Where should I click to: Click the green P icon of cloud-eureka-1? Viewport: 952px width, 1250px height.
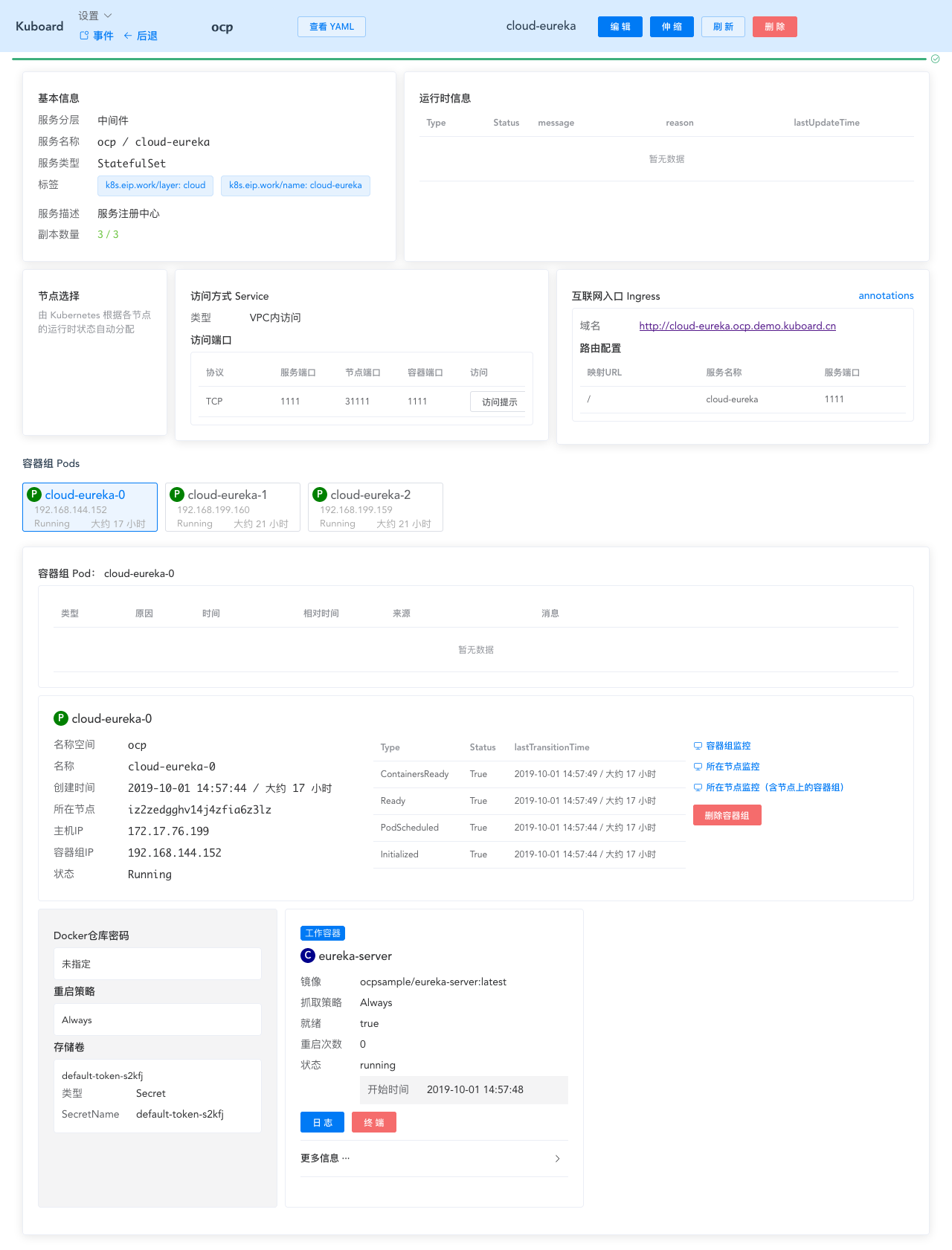[x=177, y=494]
